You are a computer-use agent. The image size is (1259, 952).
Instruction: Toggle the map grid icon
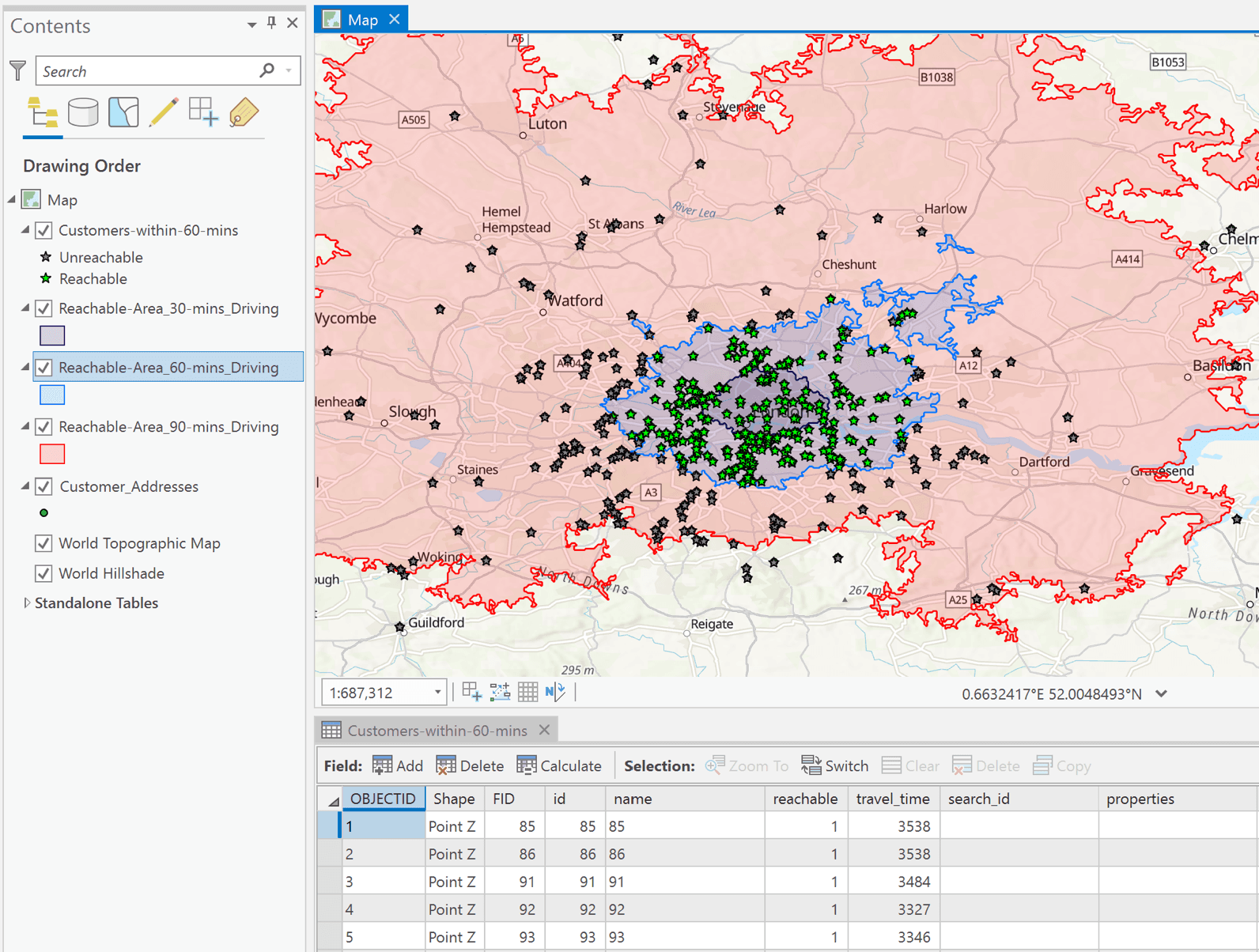(x=527, y=693)
